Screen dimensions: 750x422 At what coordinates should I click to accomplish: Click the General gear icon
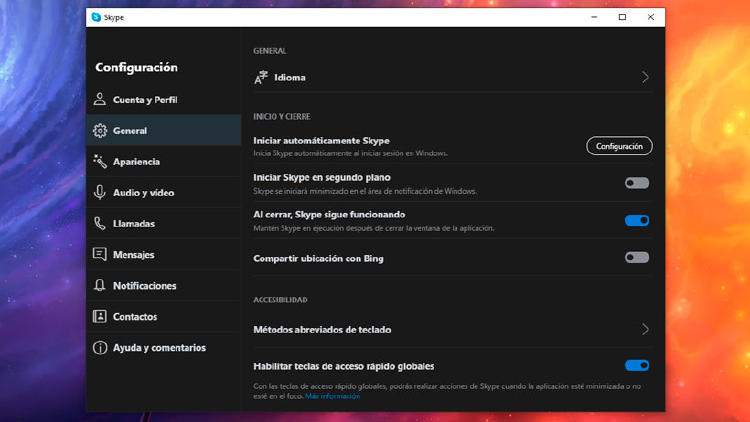click(100, 131)
